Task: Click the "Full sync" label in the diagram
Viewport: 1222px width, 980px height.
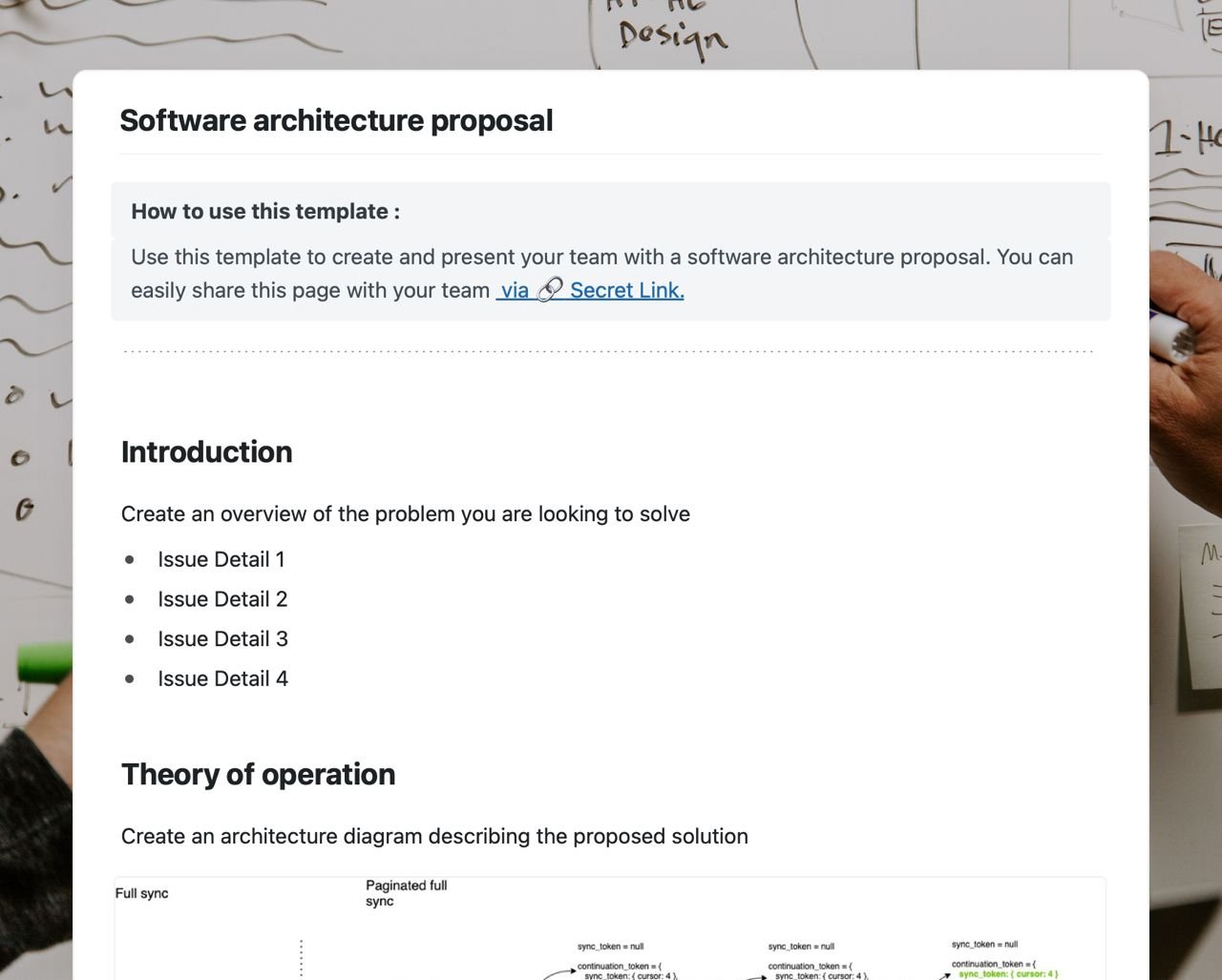Action: [141, 893]
